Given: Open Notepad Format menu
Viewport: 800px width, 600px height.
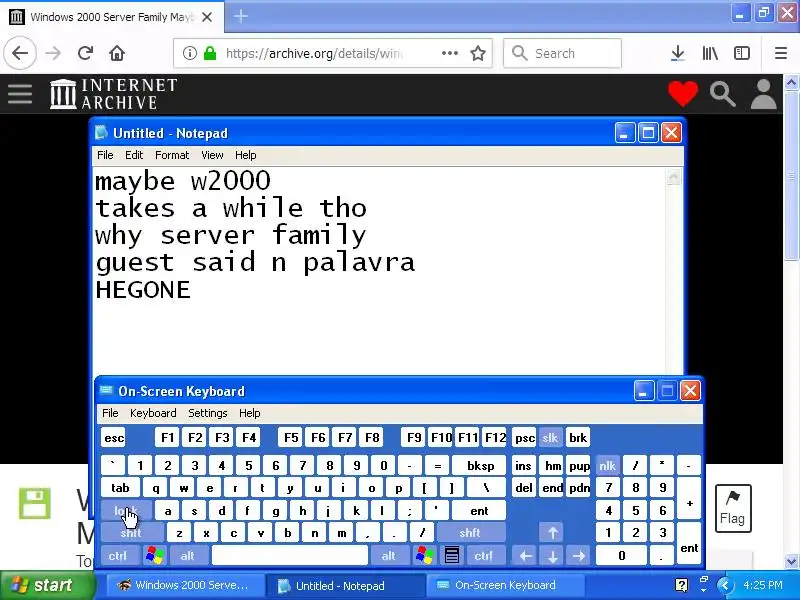Looking at the screenshot, I should point(172,155).
